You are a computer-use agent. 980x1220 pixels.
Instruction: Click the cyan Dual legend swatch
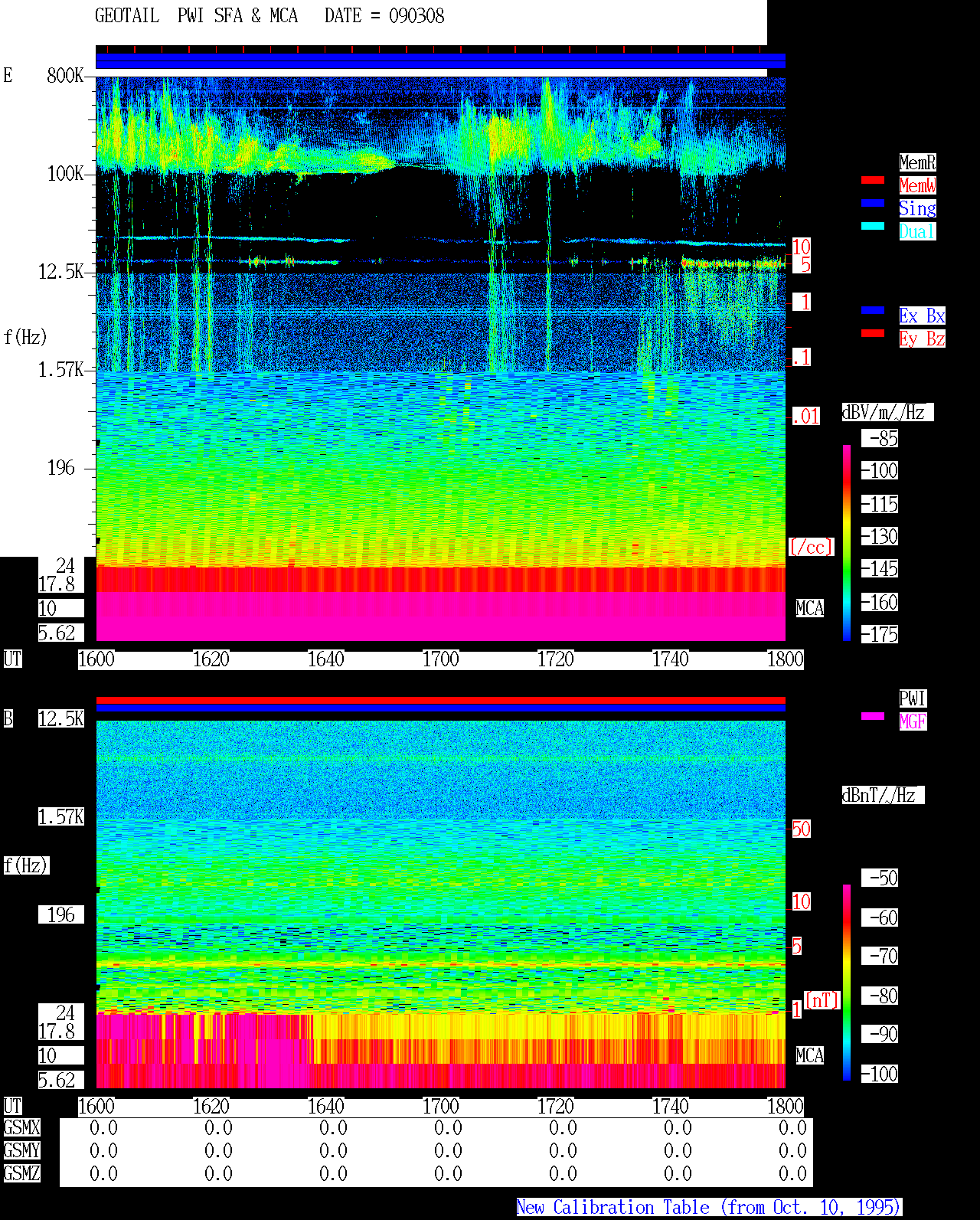click(873, 226)
